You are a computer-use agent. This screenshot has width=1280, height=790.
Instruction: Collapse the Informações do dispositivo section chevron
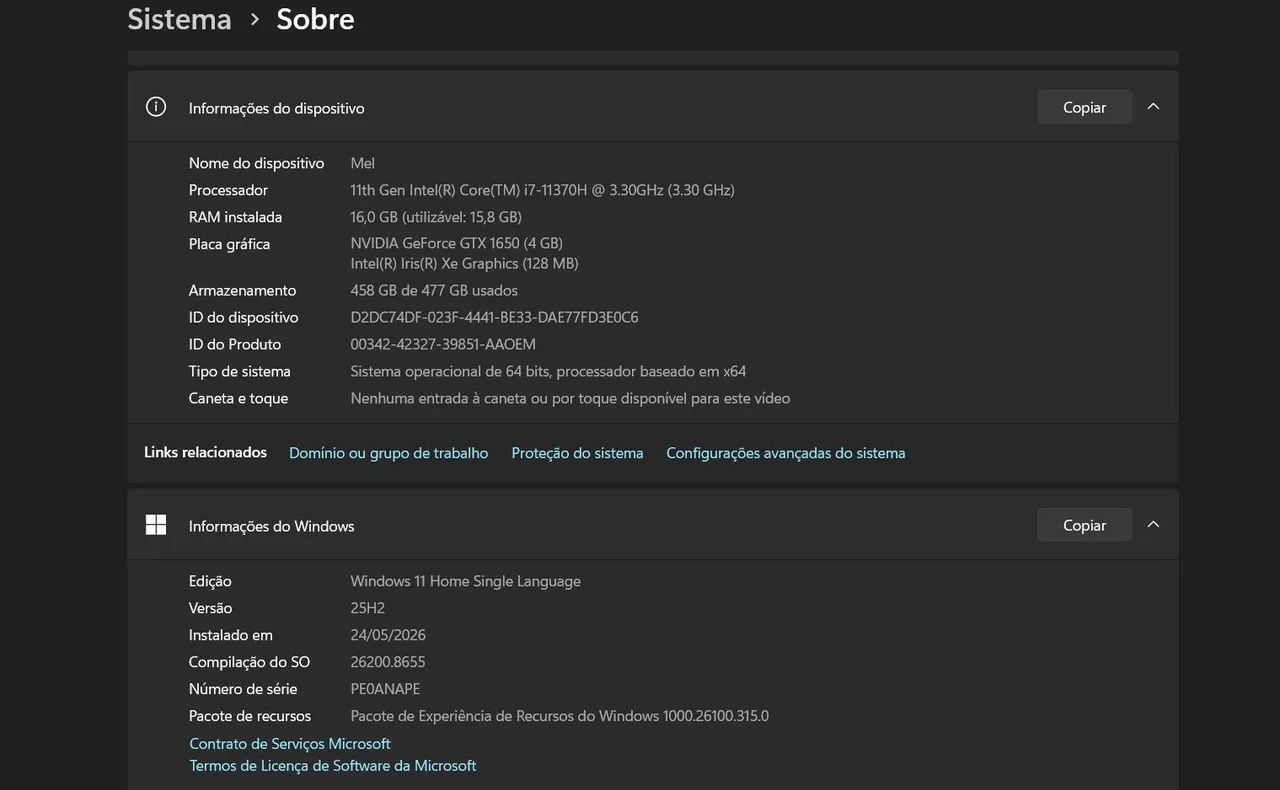pos(1153,106)
